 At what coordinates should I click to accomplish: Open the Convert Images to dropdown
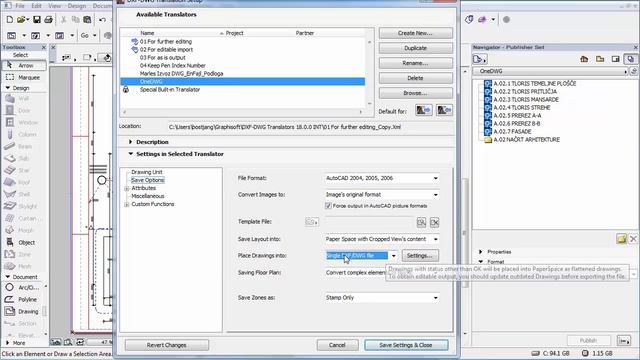(x=382, y=195)
